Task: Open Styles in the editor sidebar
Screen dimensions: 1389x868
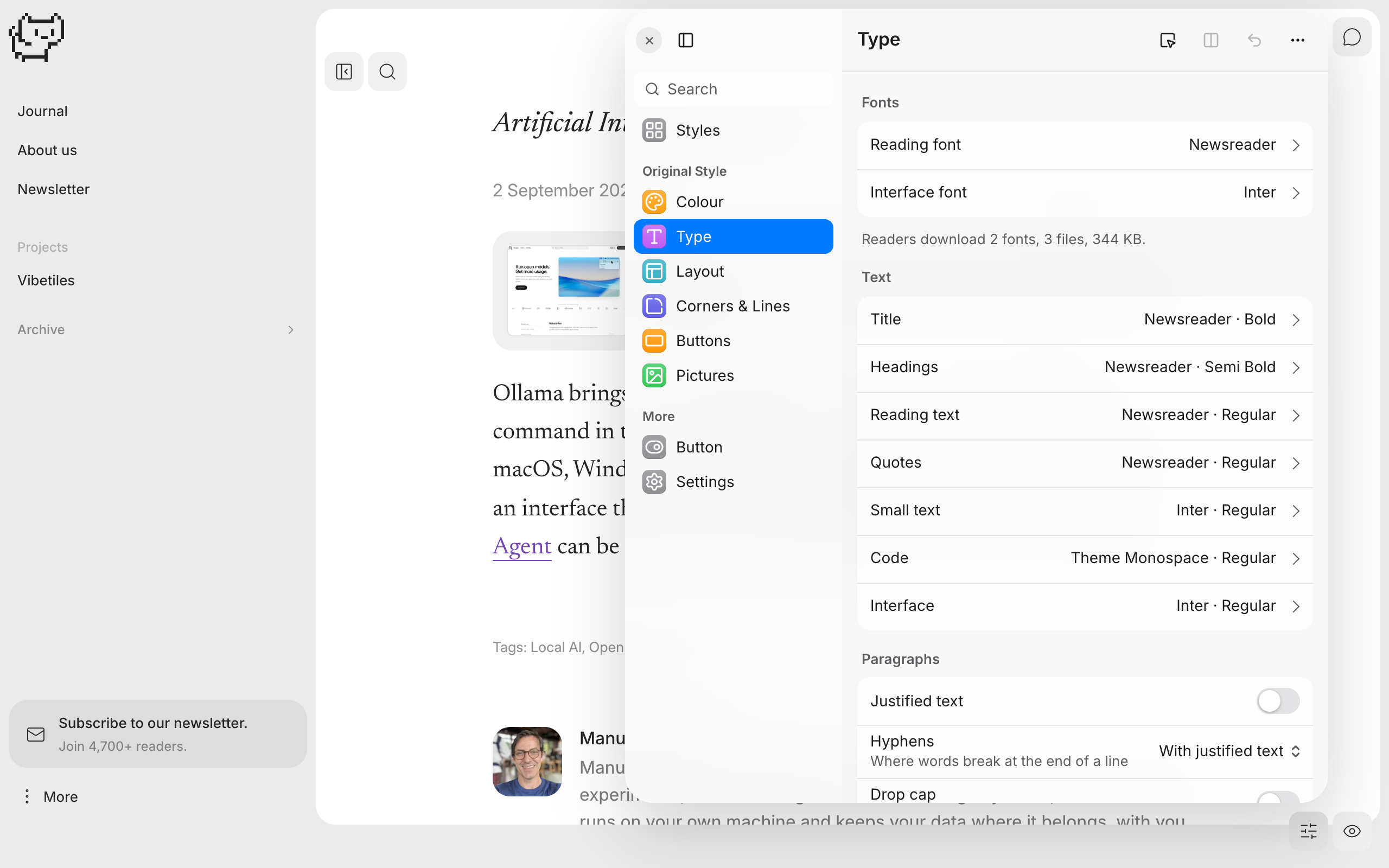Action: tap(734, 130)
